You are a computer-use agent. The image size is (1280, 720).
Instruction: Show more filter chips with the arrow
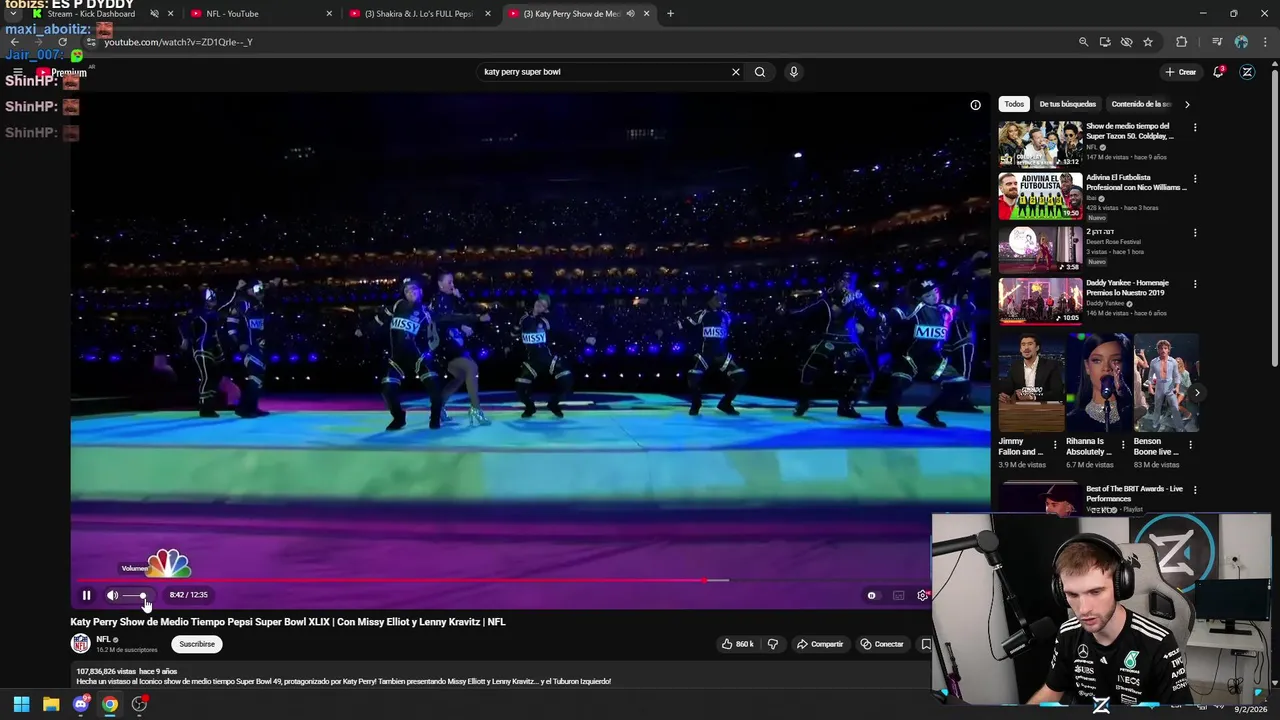pyautogui.click(x=1187, y=104)
